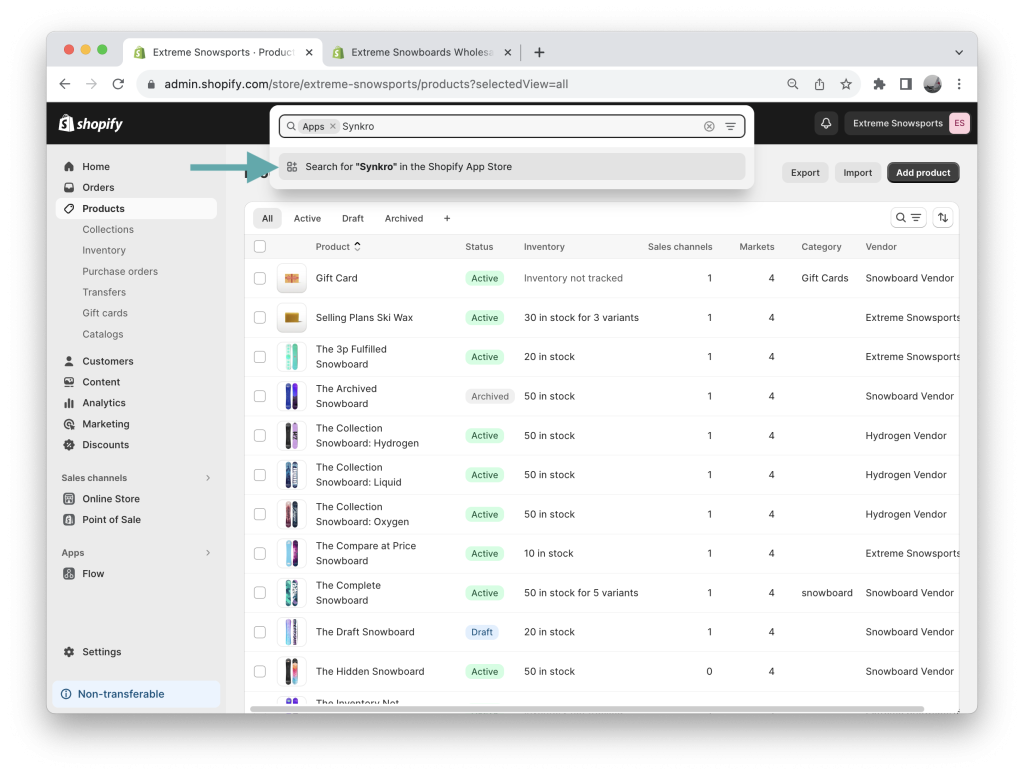Open The Hidden Snowboard product
Viewport: 1024px width, 774px height.
tap(370, 671)
